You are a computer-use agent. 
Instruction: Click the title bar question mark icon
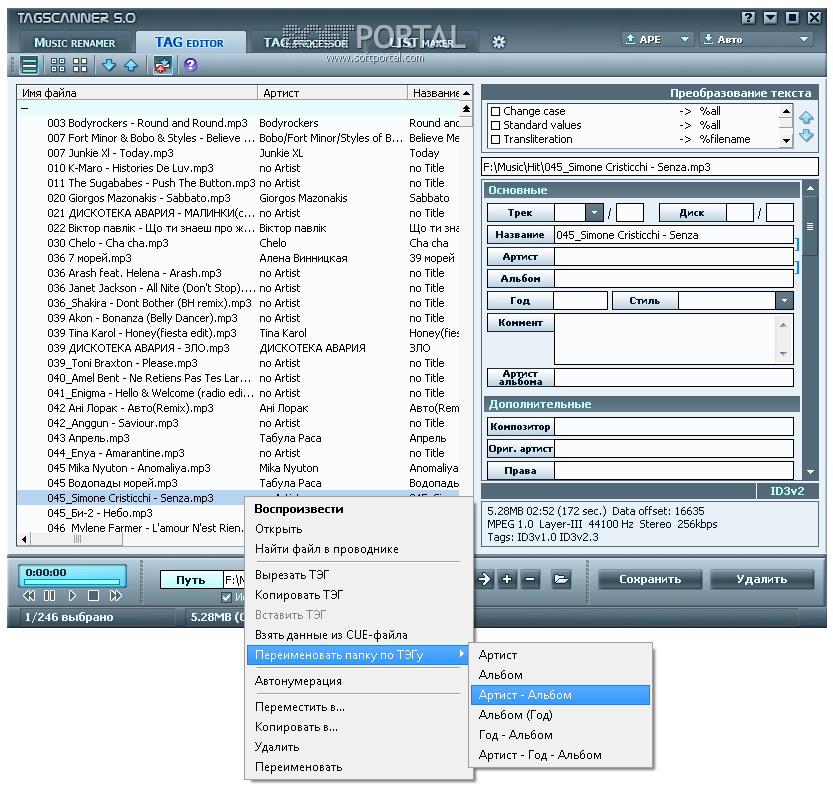pos(748,18)
